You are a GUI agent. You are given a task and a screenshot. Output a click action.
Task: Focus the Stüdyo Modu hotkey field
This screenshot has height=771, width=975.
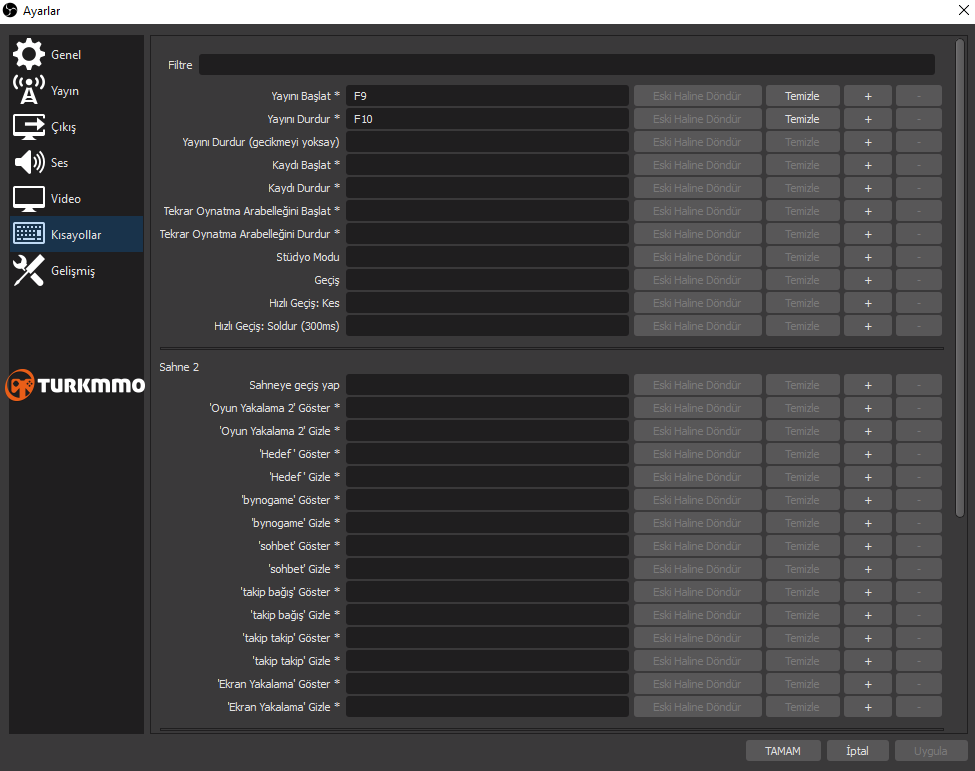pyautogui.click(x=487, y=257)
